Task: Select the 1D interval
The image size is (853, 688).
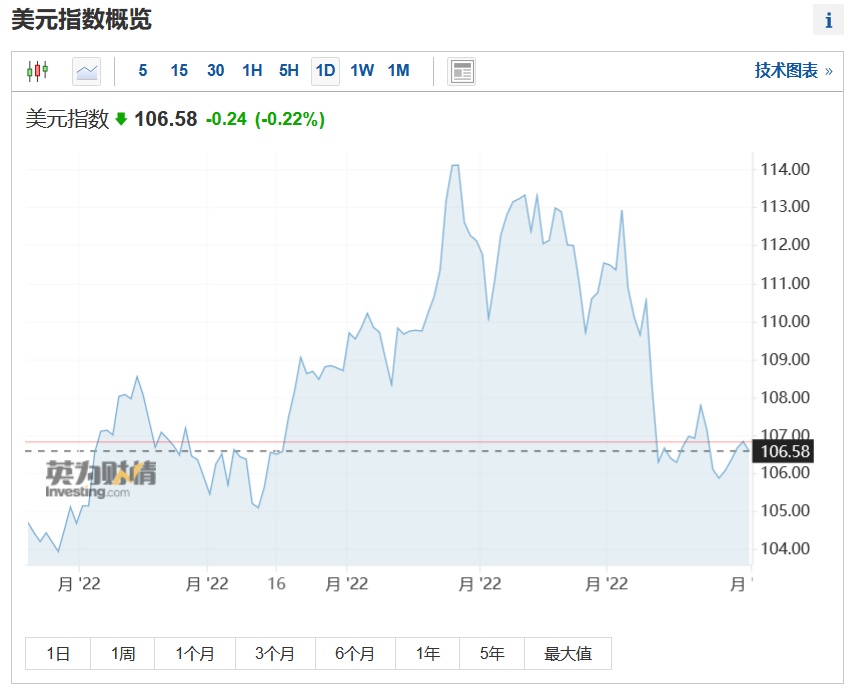Action: [x=325, y=70]
